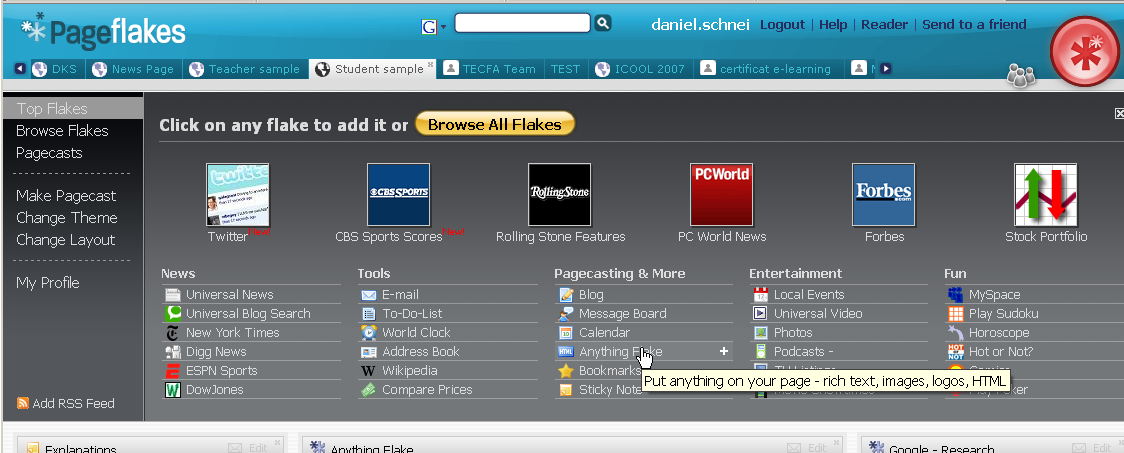Click the big red Pageflakes snowflake button
This screenshot has height=453, width=1124.
[1085, 52]
